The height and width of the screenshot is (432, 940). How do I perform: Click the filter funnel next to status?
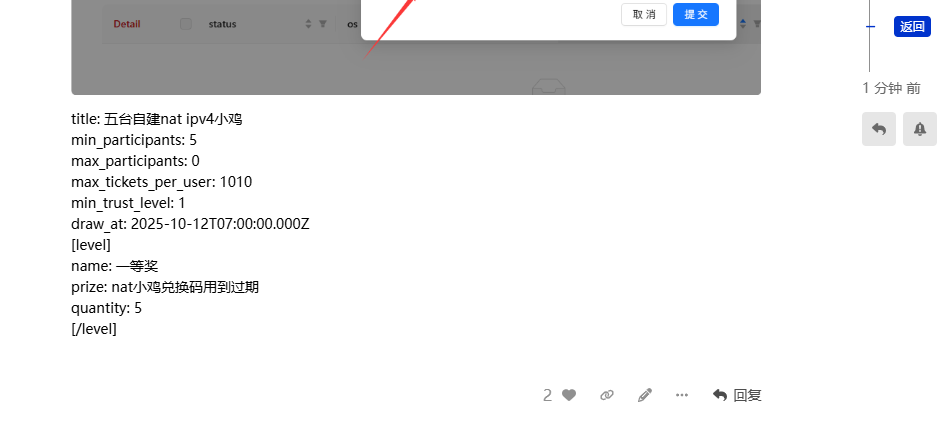(323, 24)
